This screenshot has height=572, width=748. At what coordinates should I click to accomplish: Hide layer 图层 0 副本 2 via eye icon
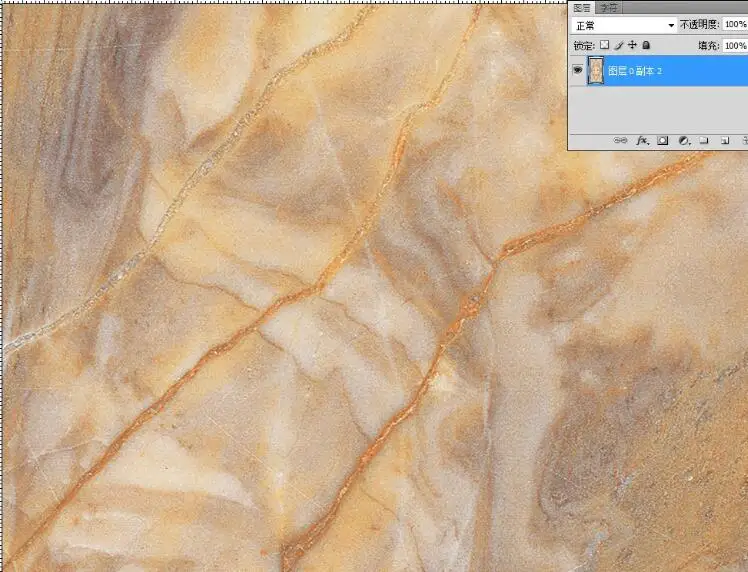tap(578, 70)
